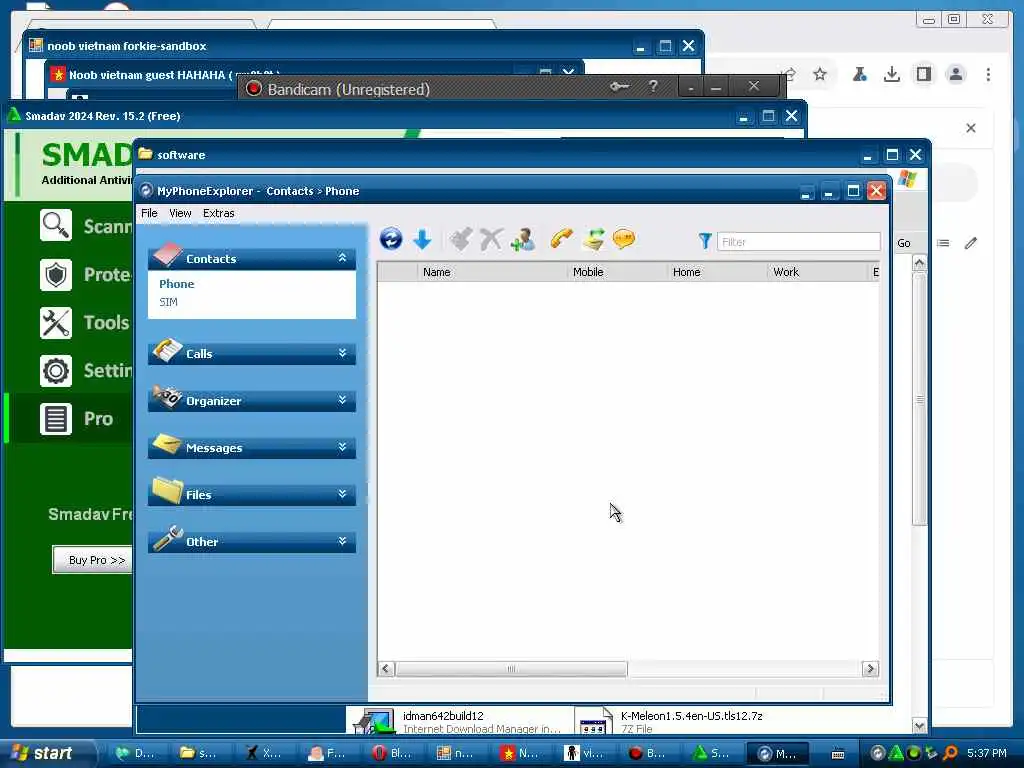The width and height of the screenshot is (1024, 768).
Task: Switch to Smadav taskbar button
Action: 714,753
